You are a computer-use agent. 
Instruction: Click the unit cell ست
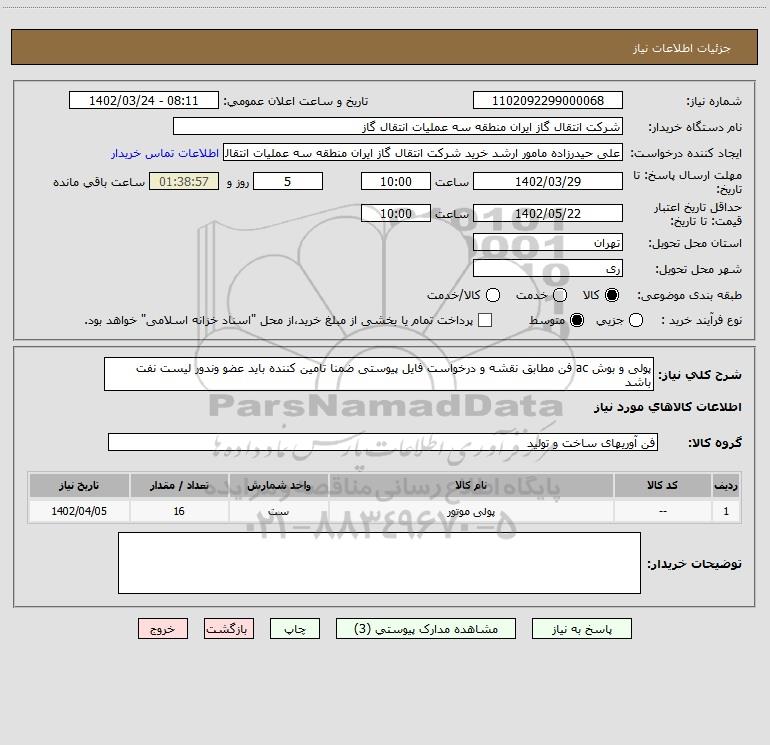(x=278, y=511)
